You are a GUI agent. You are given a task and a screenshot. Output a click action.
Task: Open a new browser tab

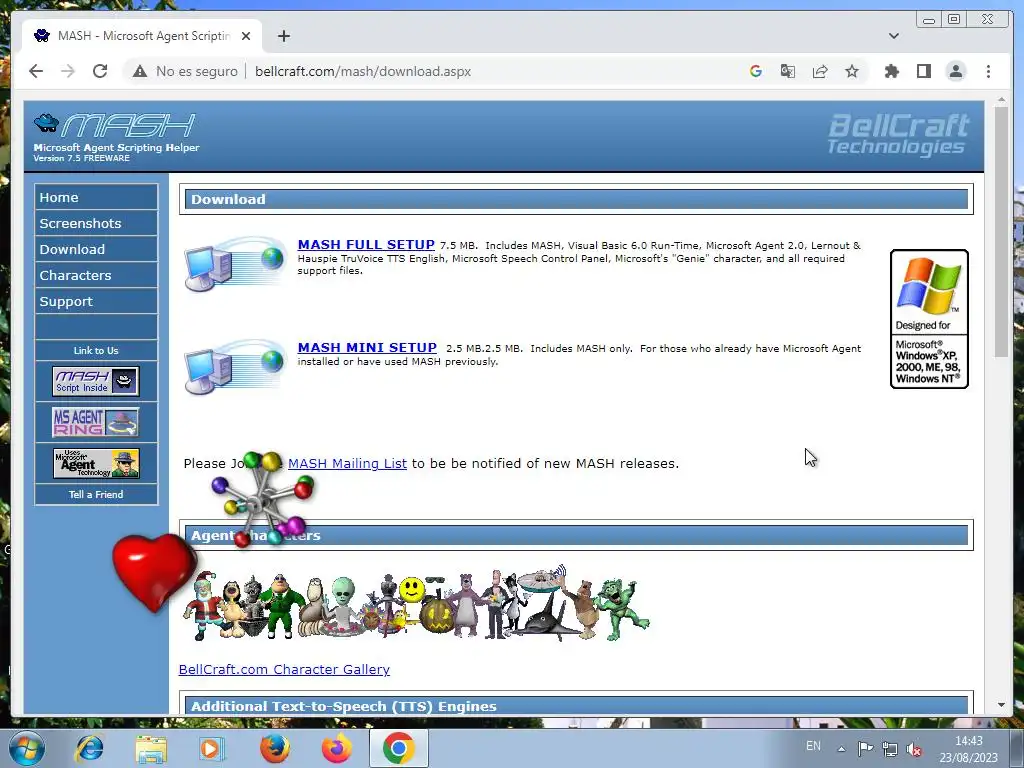(283, 36)
